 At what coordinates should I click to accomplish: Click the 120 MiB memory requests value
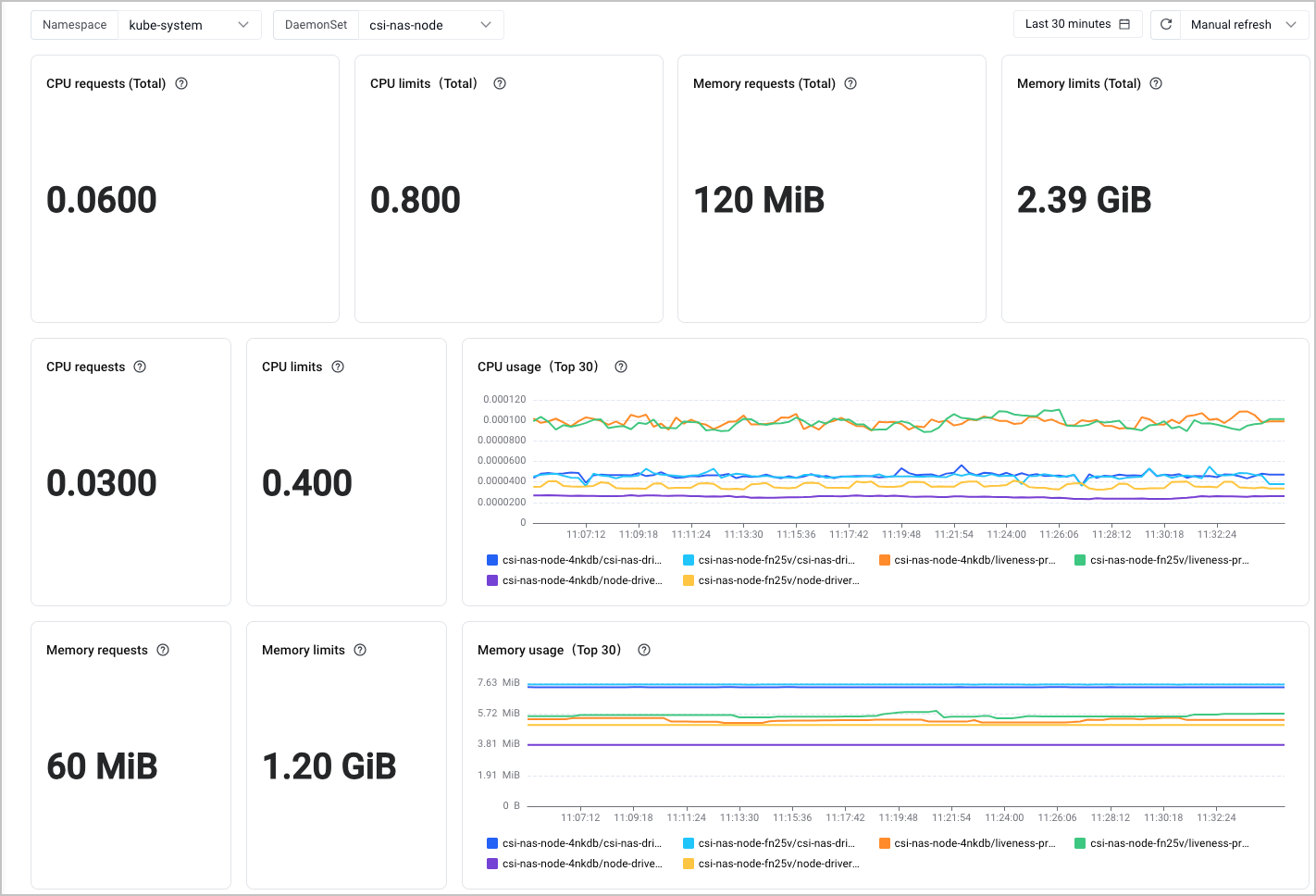tap(759, 200)
